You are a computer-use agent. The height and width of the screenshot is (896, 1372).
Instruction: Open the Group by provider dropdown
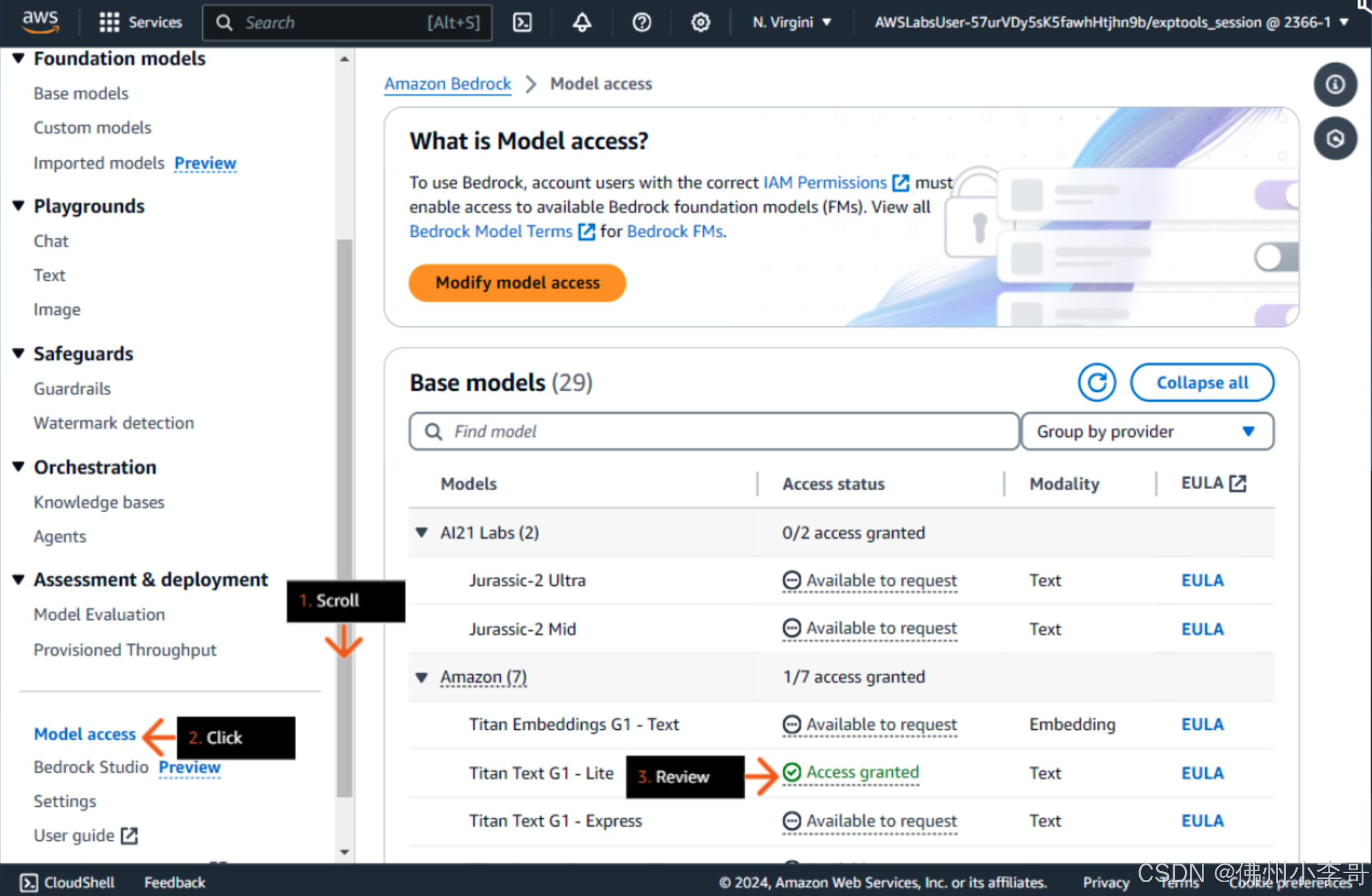pyautogui.click(x=1147, y=431)
